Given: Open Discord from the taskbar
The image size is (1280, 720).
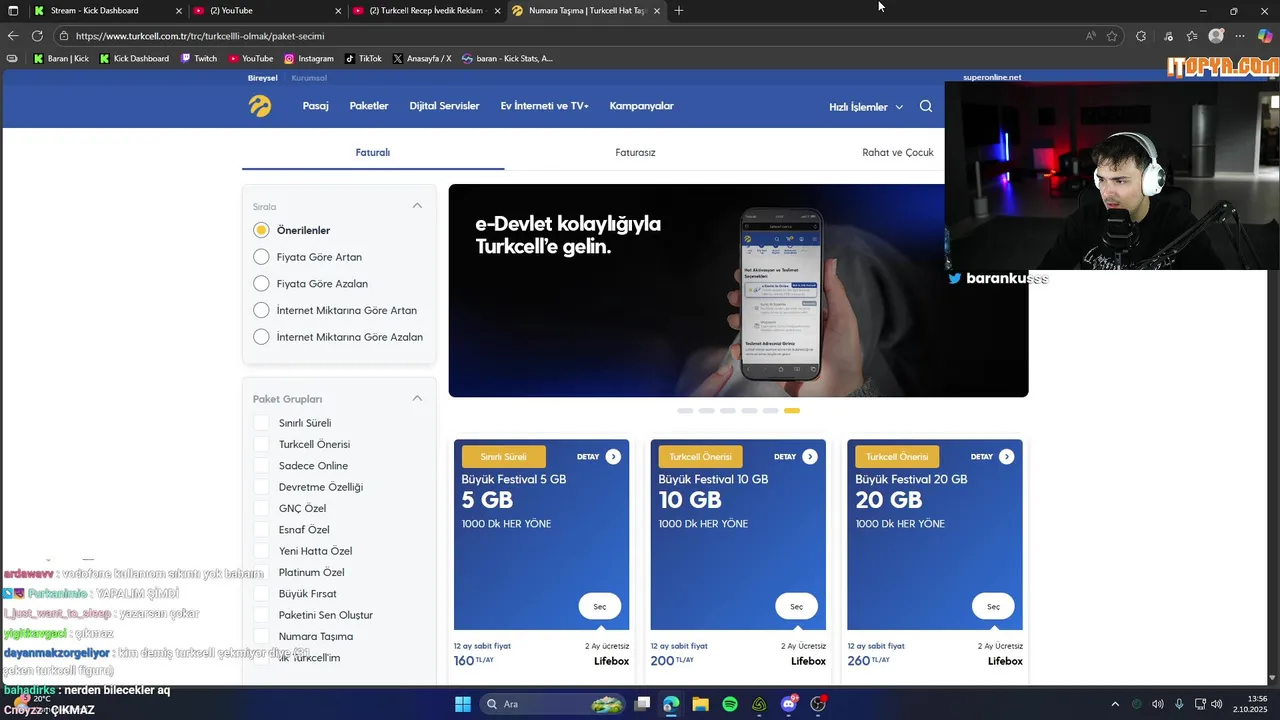Looking at the screenshot, I should coord(789,704).
